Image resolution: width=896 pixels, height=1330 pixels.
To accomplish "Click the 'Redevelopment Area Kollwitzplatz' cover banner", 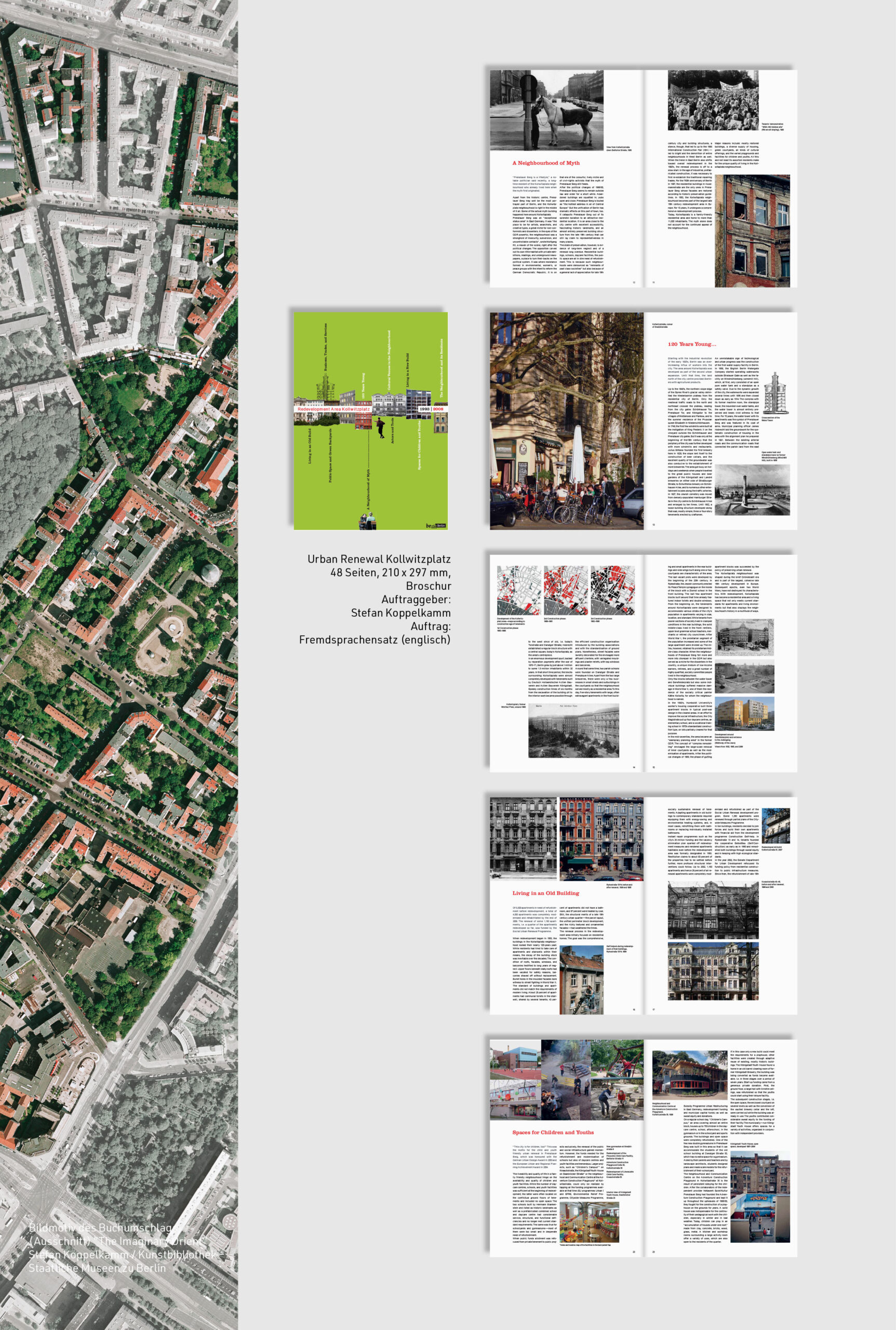I will 333,409.
